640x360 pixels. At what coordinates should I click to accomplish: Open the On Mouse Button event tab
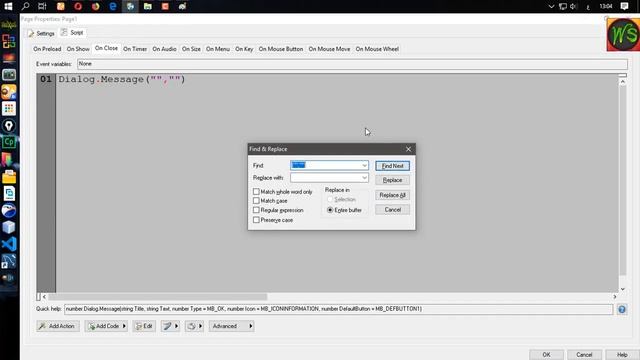click(x=281, y=49)
